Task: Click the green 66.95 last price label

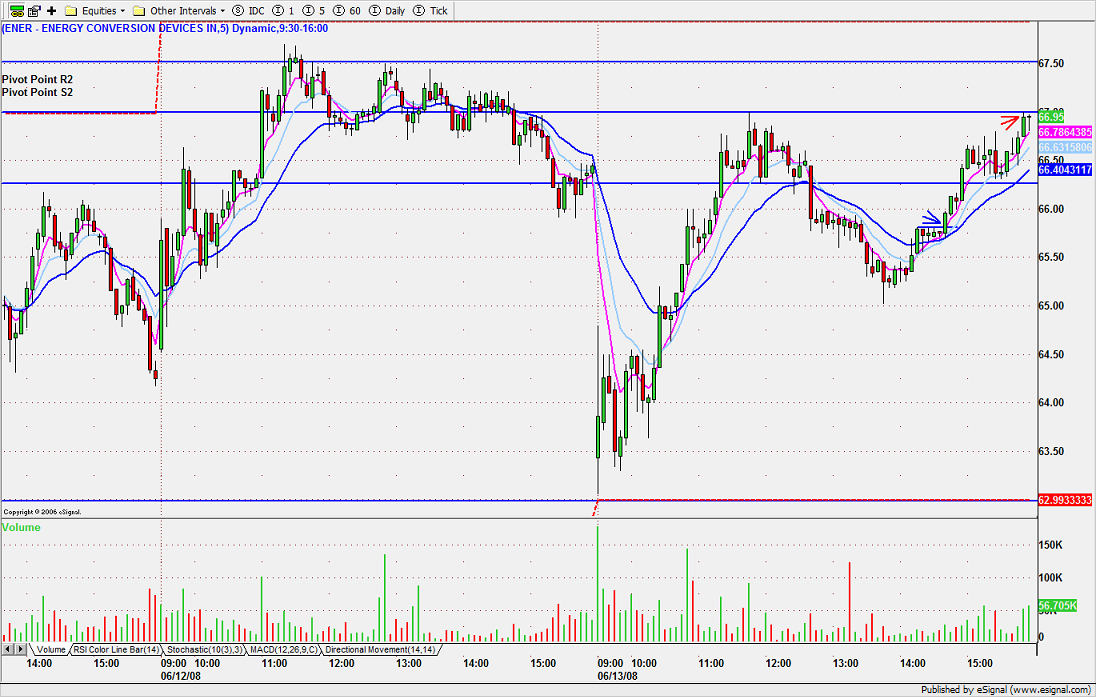Action: (1051, 117)
